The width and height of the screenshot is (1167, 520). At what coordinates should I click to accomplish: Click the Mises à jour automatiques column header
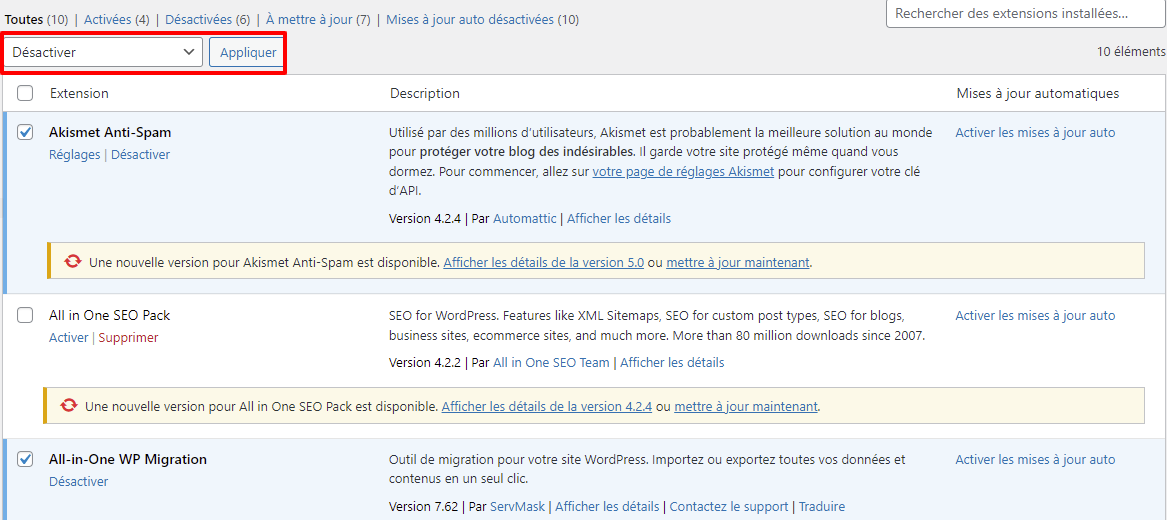pos(1037,93)
